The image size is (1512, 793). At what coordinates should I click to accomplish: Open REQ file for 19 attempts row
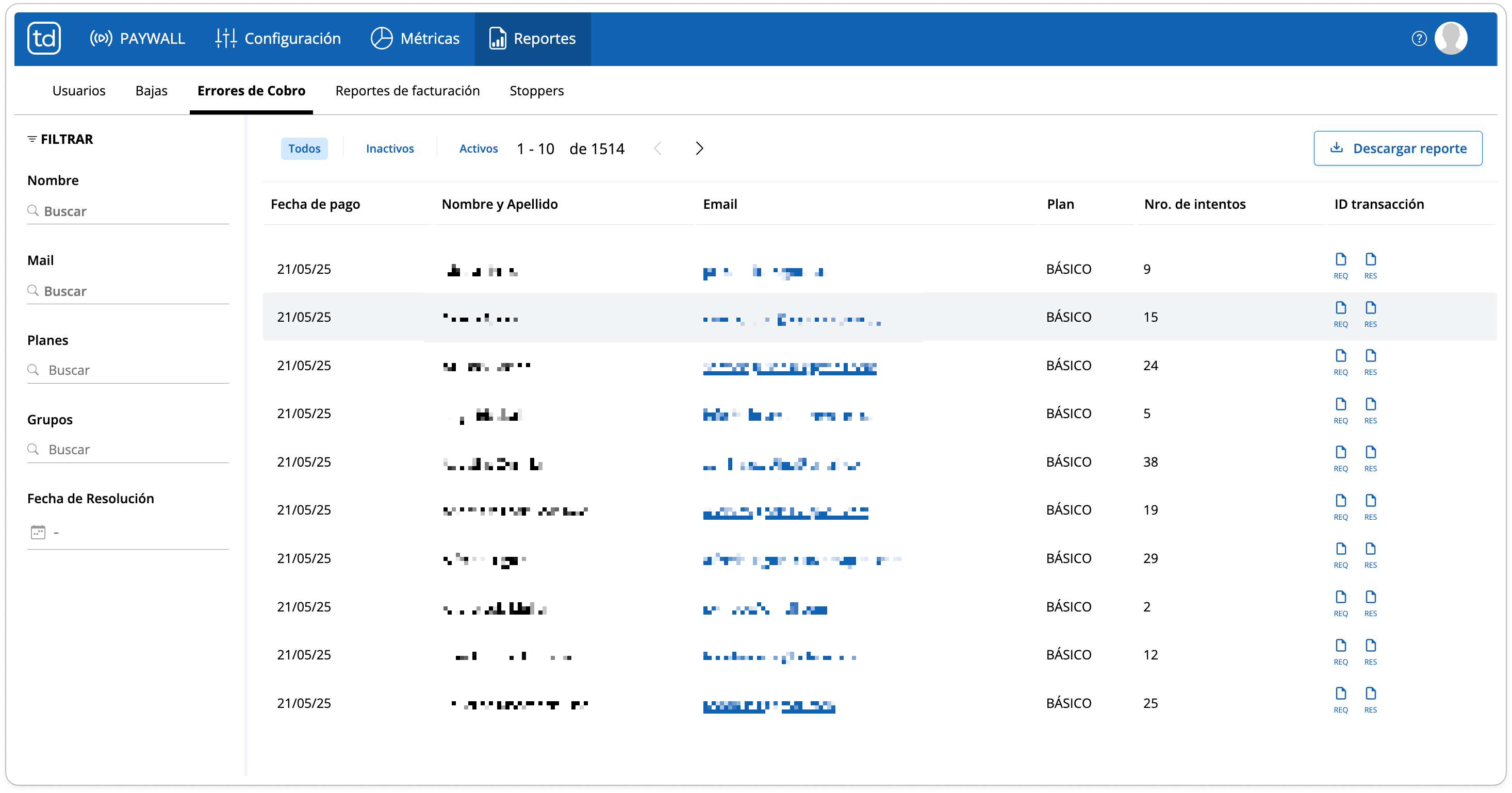click(x=1341, y=507)
